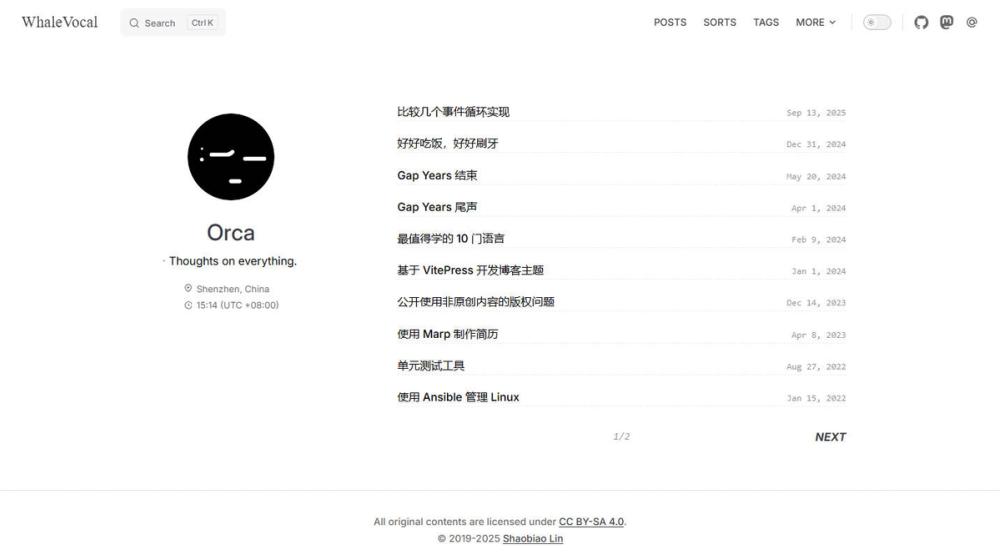Open the TAGS navigation item
Viewport: 1000px width, 560px height.
[766, 22]
